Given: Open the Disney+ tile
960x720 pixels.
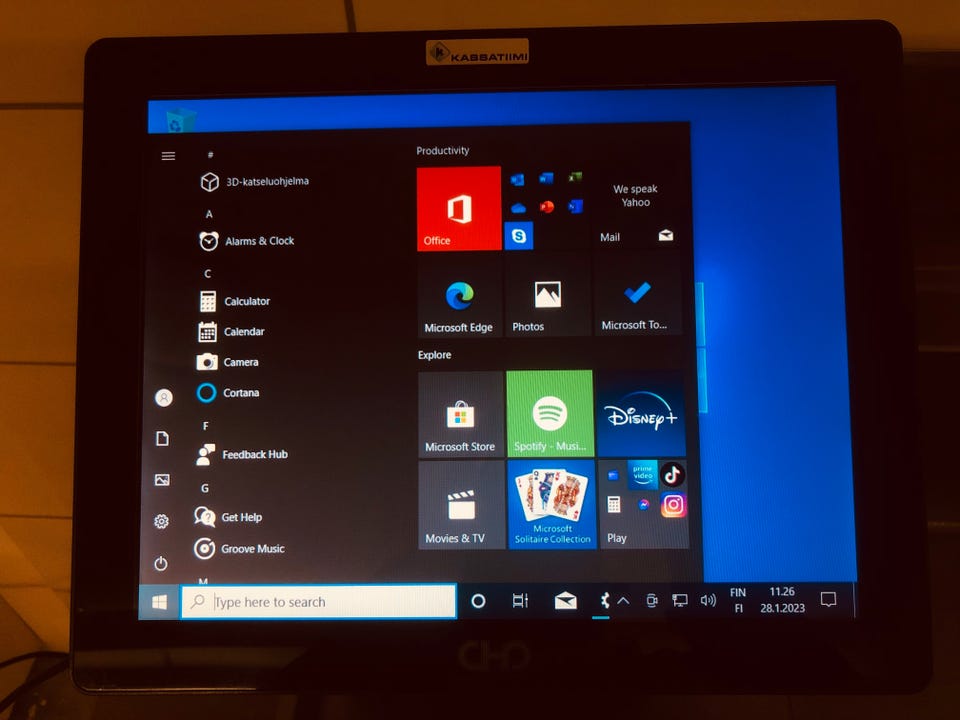Looking at the screenshot, I should coord(641,414).
